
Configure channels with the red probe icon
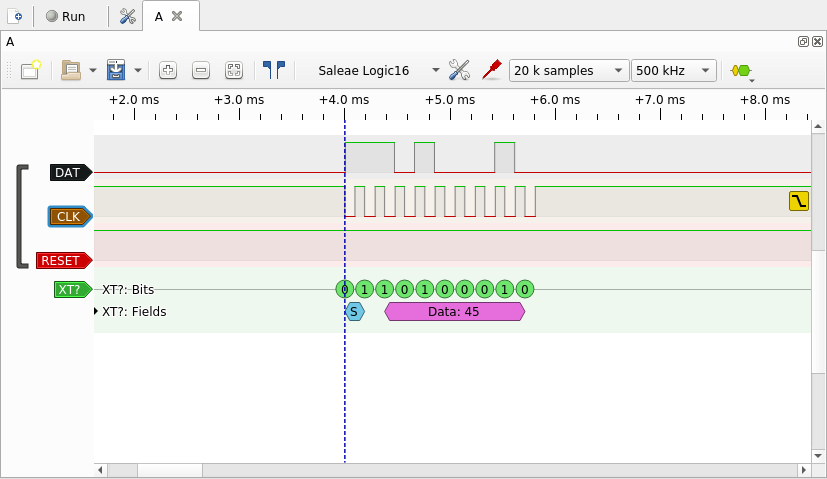(492, 70)
